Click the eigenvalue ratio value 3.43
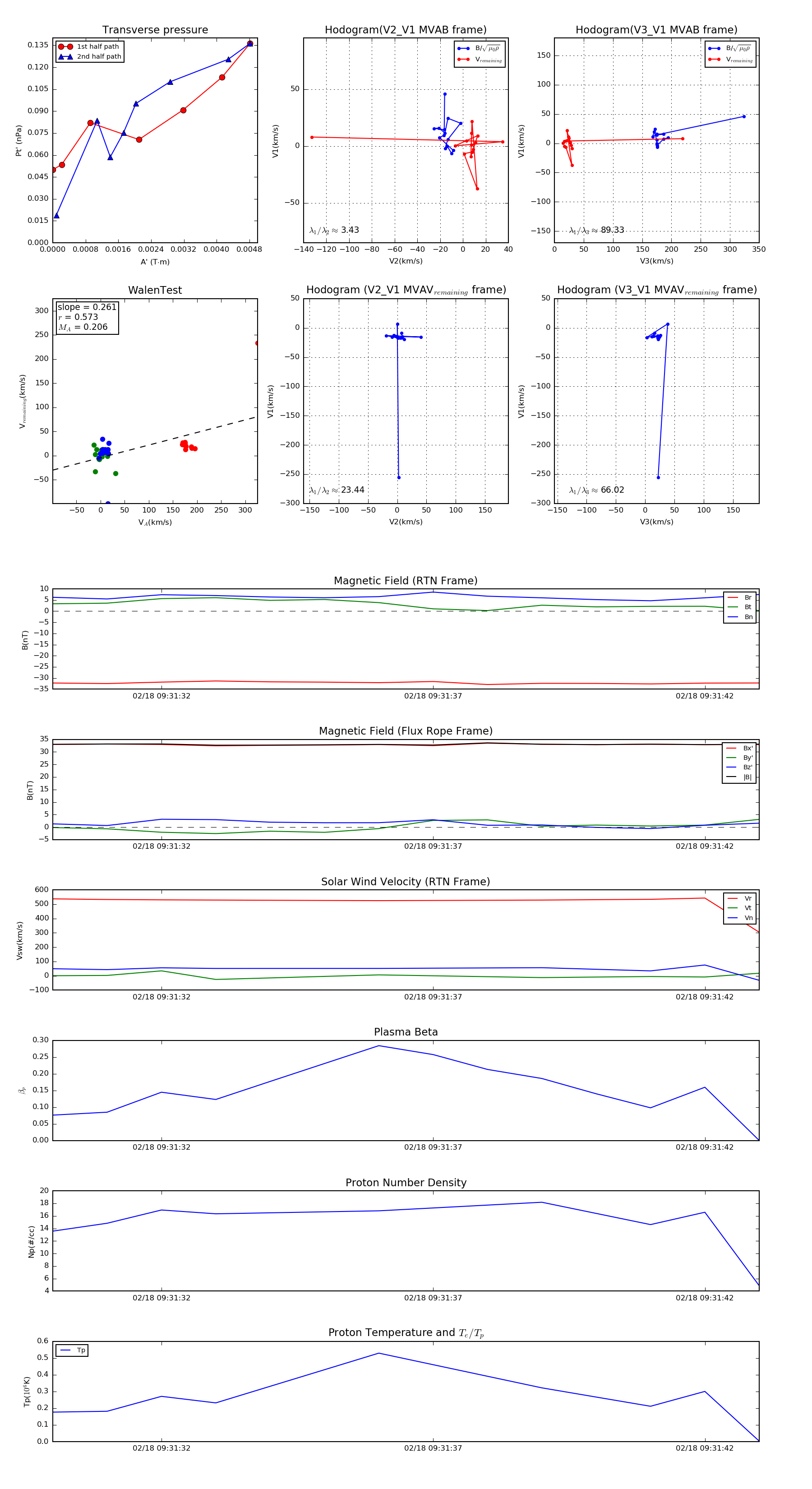The image size is (812, 1489). click(x=350, y=230)
